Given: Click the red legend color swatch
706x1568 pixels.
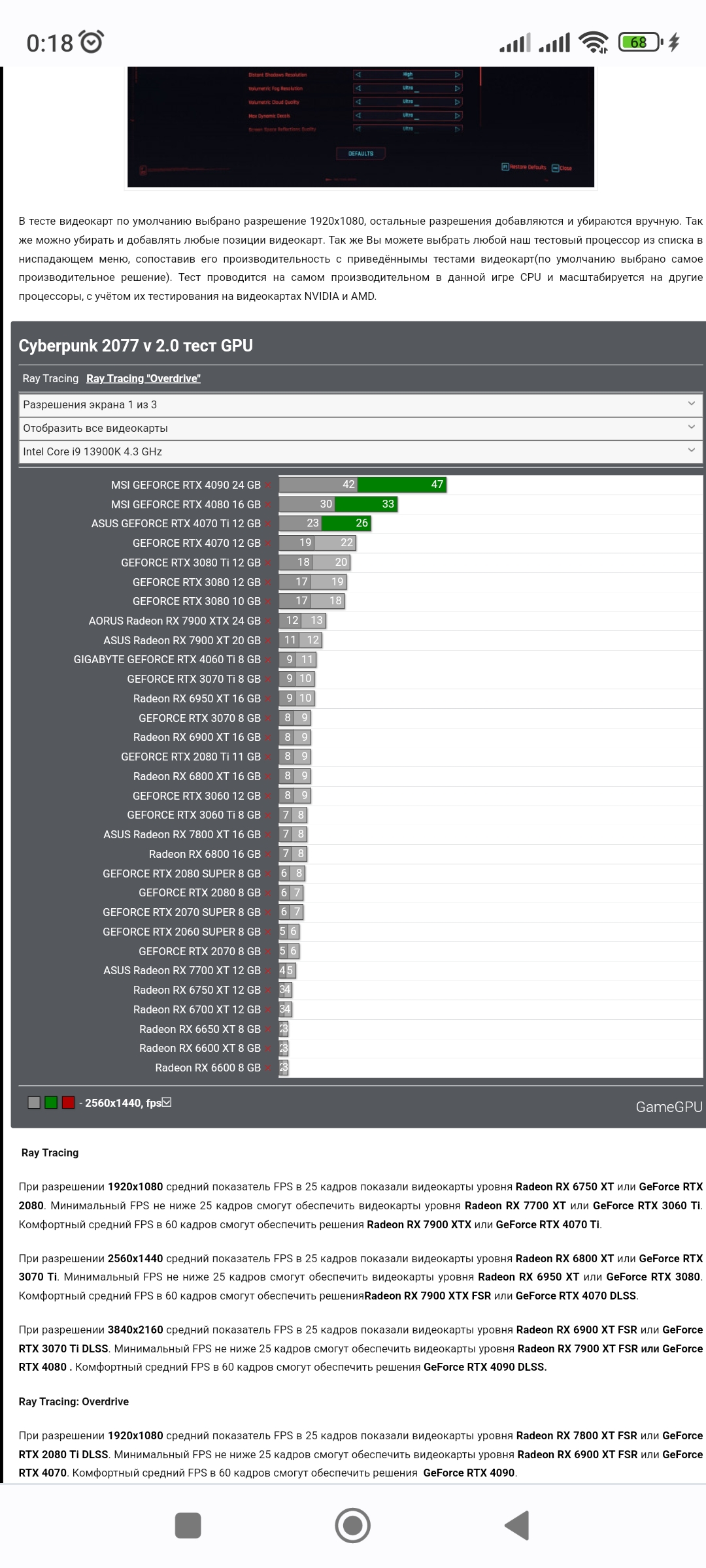Looking at the screenshot, I should click(68, 1103).
